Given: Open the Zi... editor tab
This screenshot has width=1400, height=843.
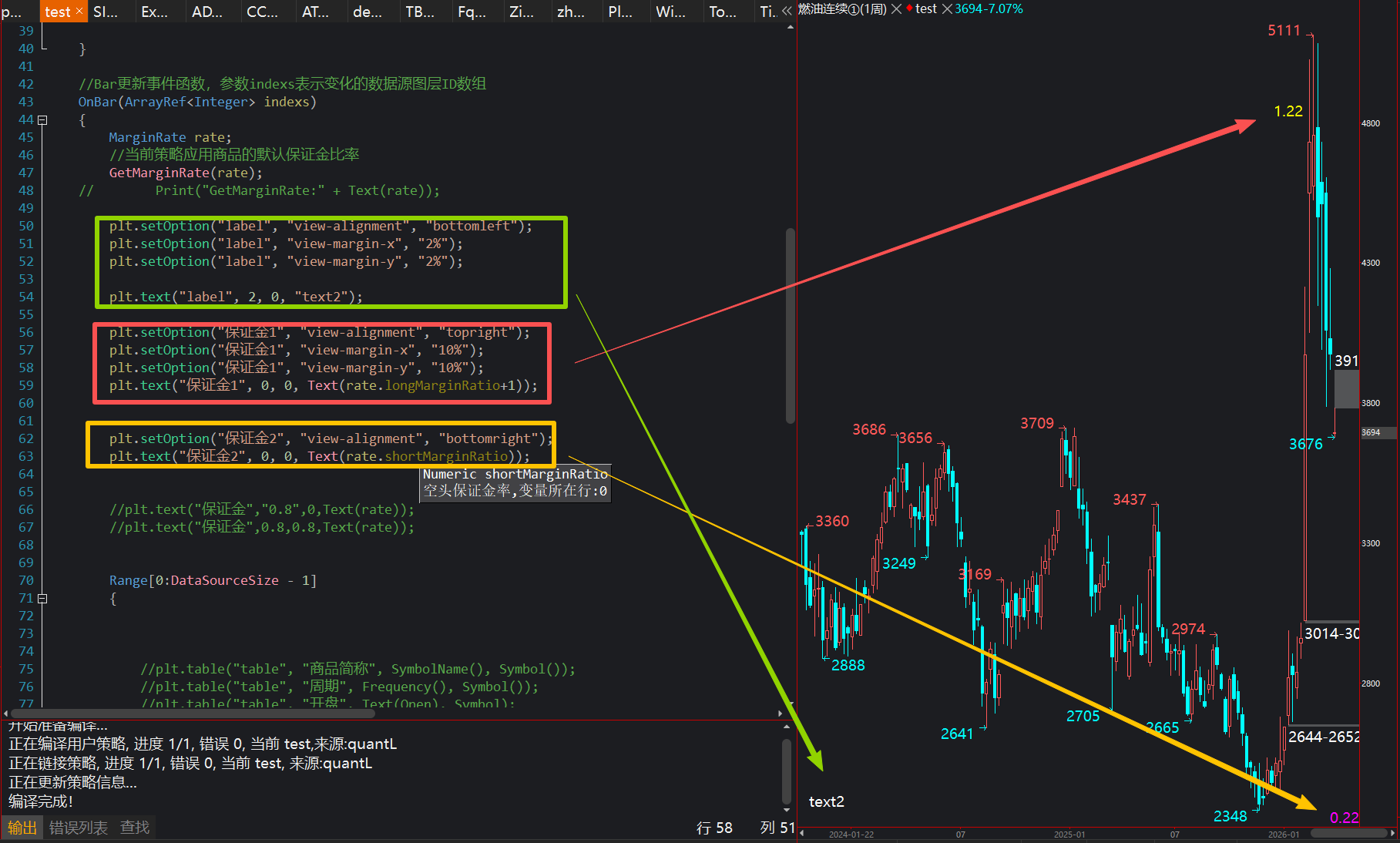Looking at the screenshot, I should (x=521, y=12).
